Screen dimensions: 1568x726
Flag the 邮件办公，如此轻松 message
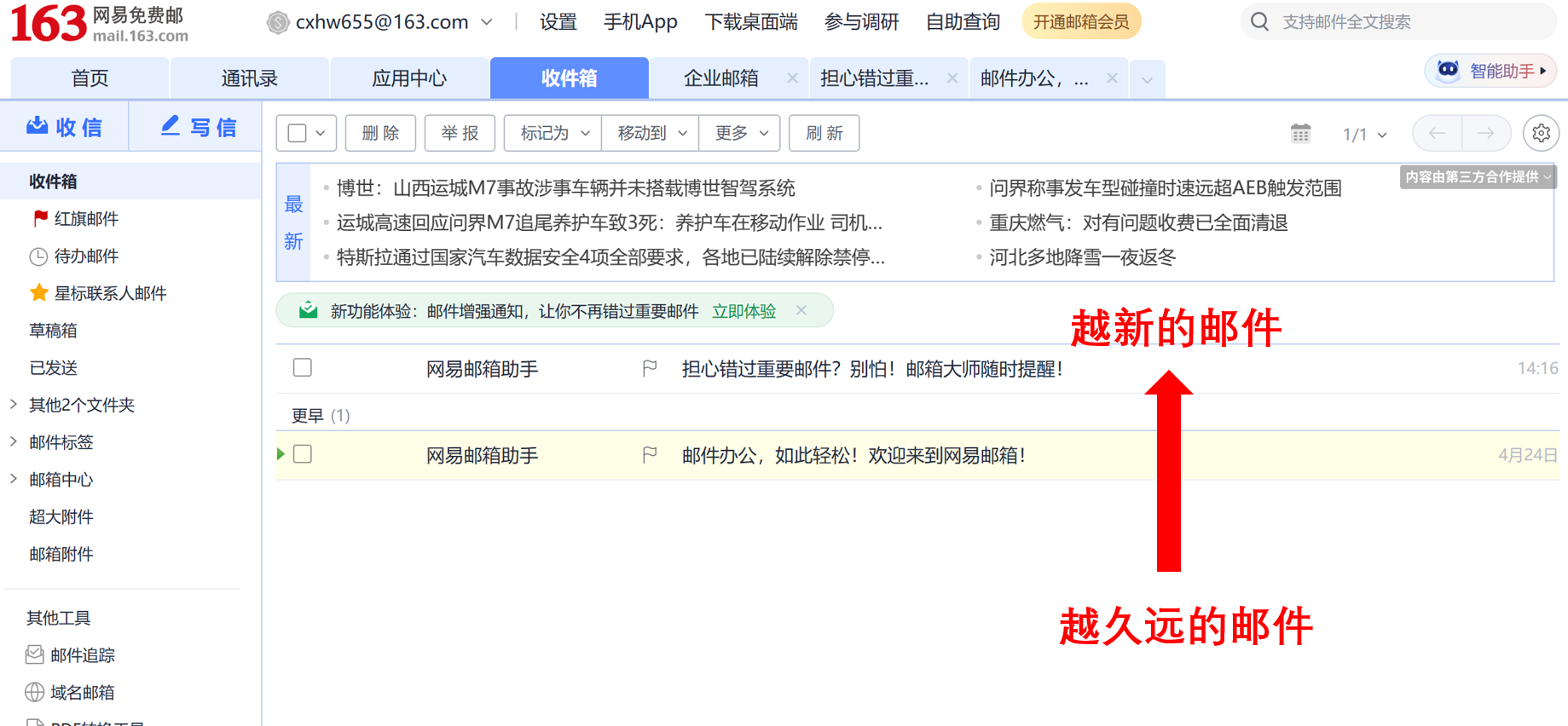pos(650,455)
